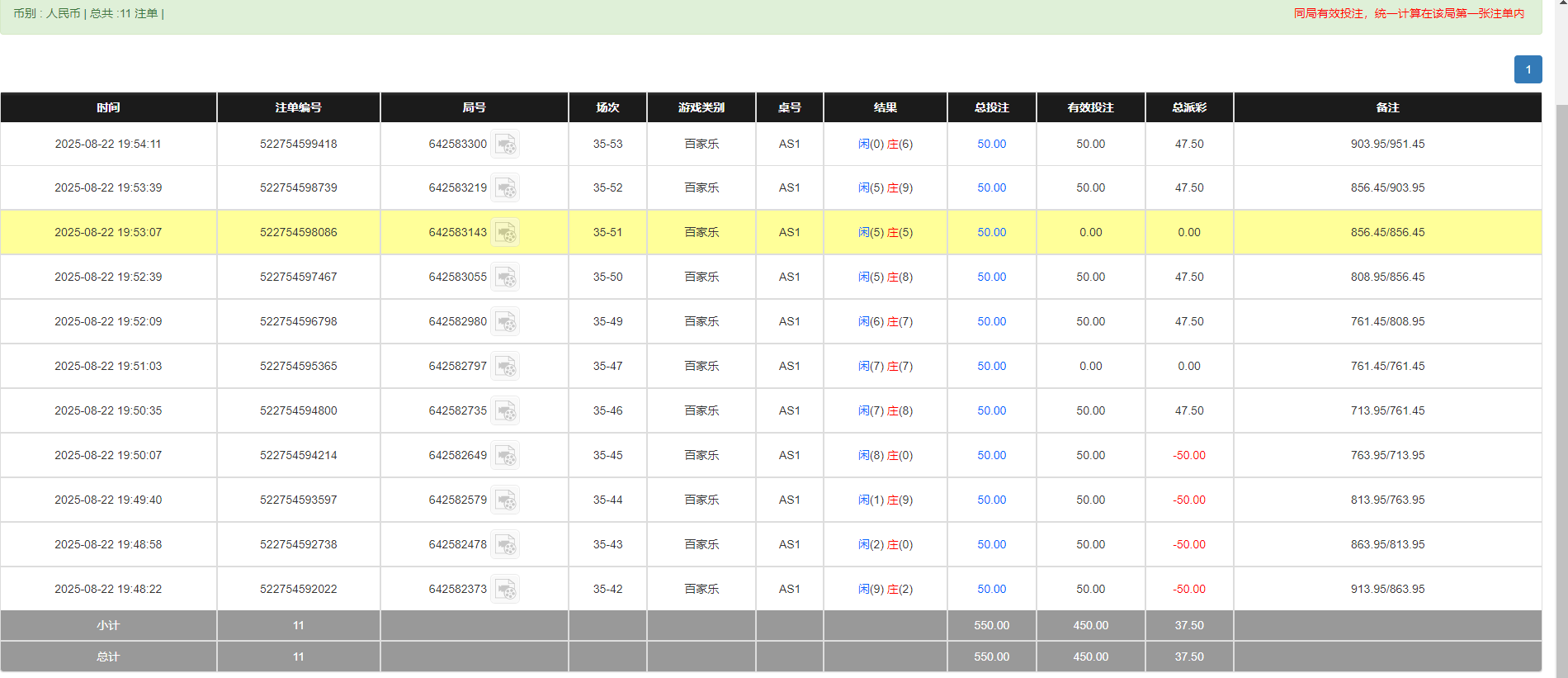Click replay icon for round 642582373
Image resolution: width=1568 pixels, height=678 pixels.
click(505, 590)
